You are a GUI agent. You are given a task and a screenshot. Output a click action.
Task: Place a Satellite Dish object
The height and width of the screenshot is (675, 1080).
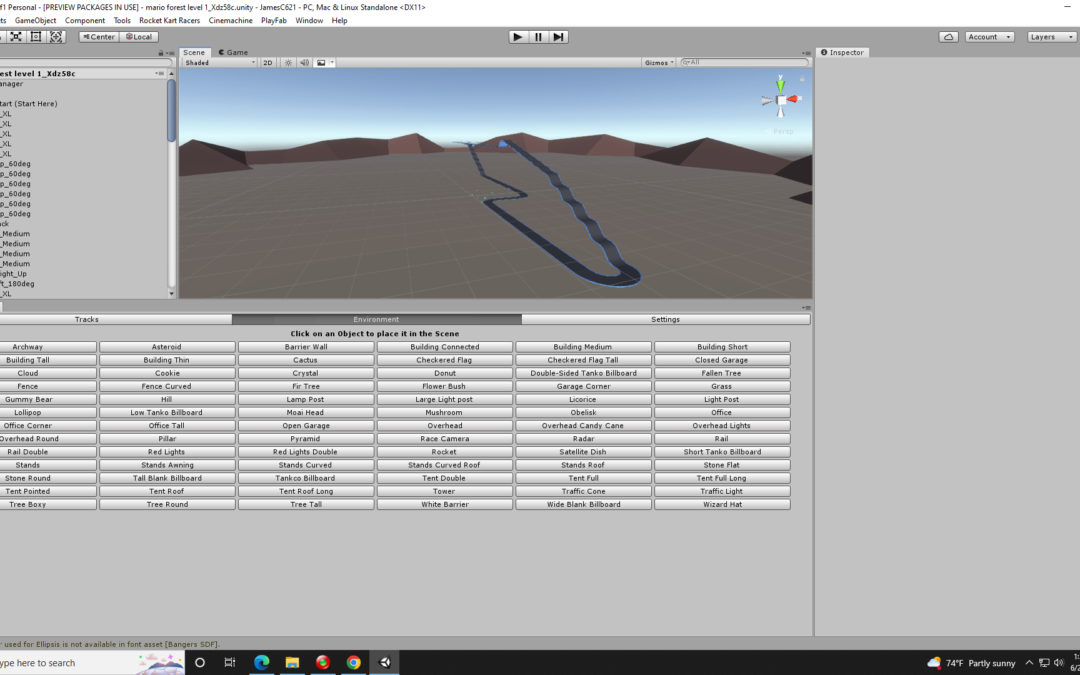coord(583,453)
